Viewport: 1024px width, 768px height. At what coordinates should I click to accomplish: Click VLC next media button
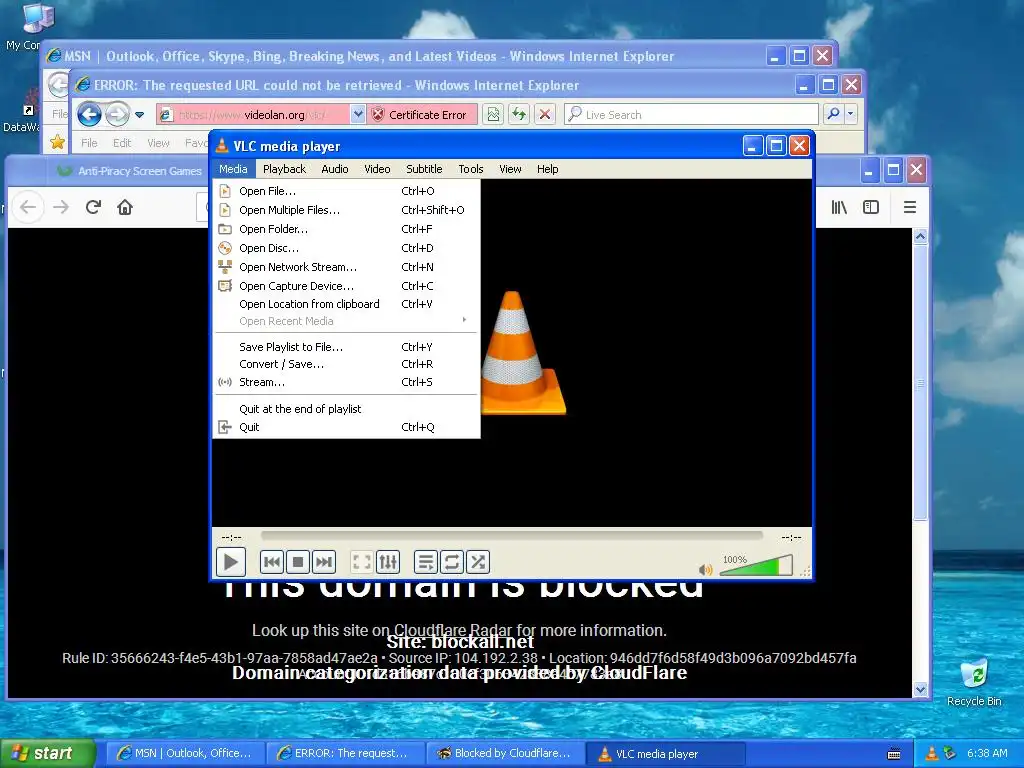324,562
